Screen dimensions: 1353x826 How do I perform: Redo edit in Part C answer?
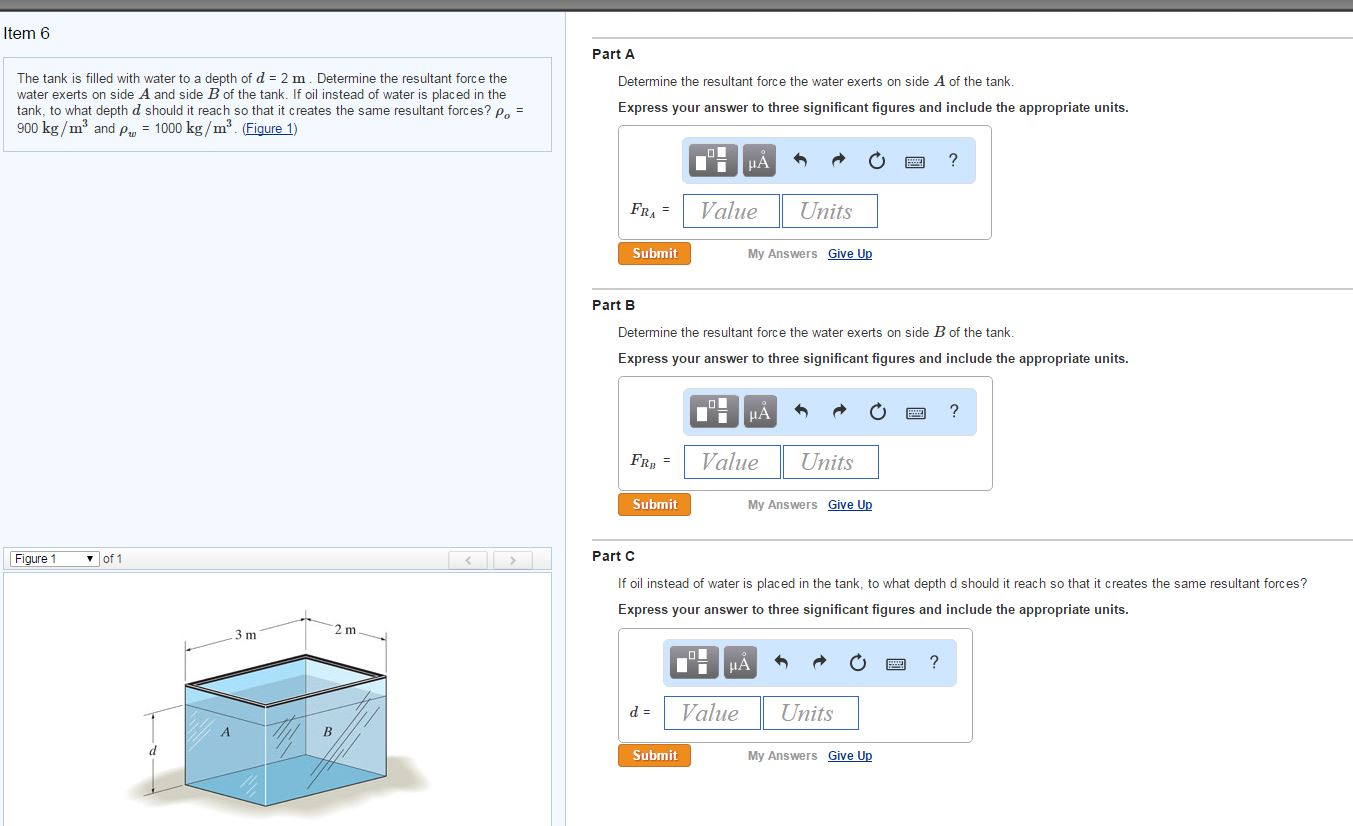tap(819, 662)
